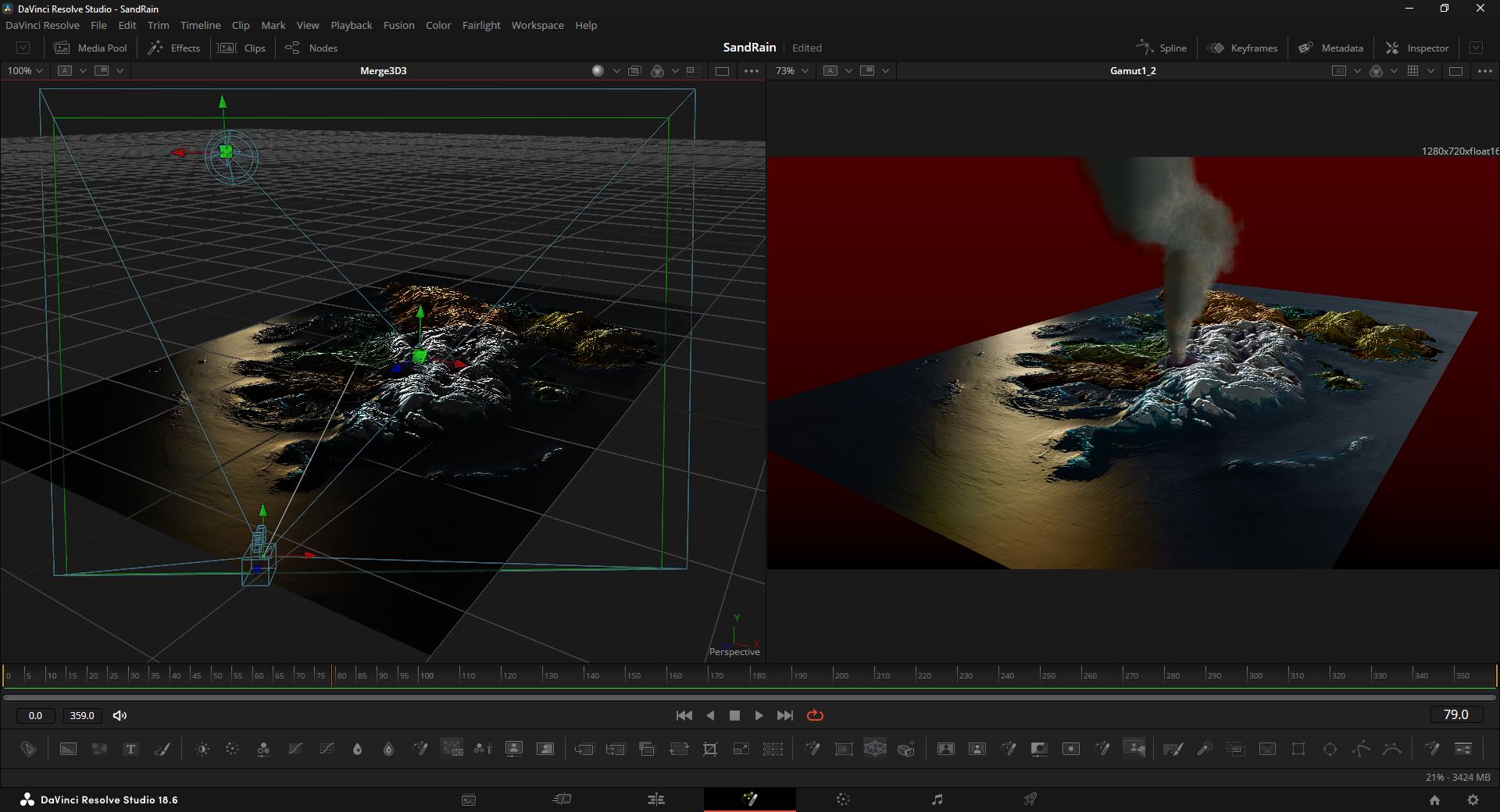Add a Paint tool from the left group
The image size is (1500, 812).
(x=162, y=749)
